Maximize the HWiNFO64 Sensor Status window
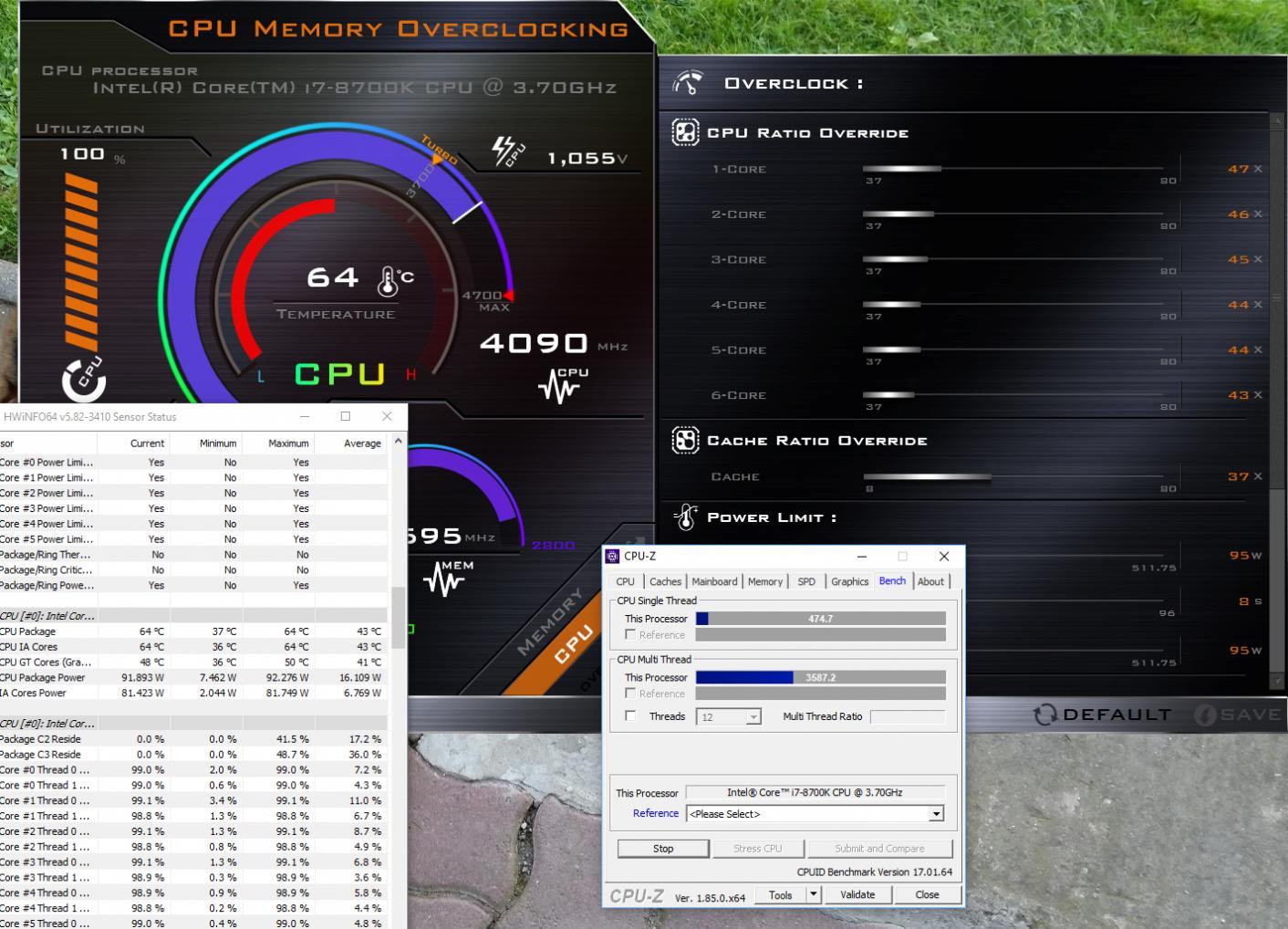The width and height of the screenshot is (1288, 929). (x=346, y=416)
